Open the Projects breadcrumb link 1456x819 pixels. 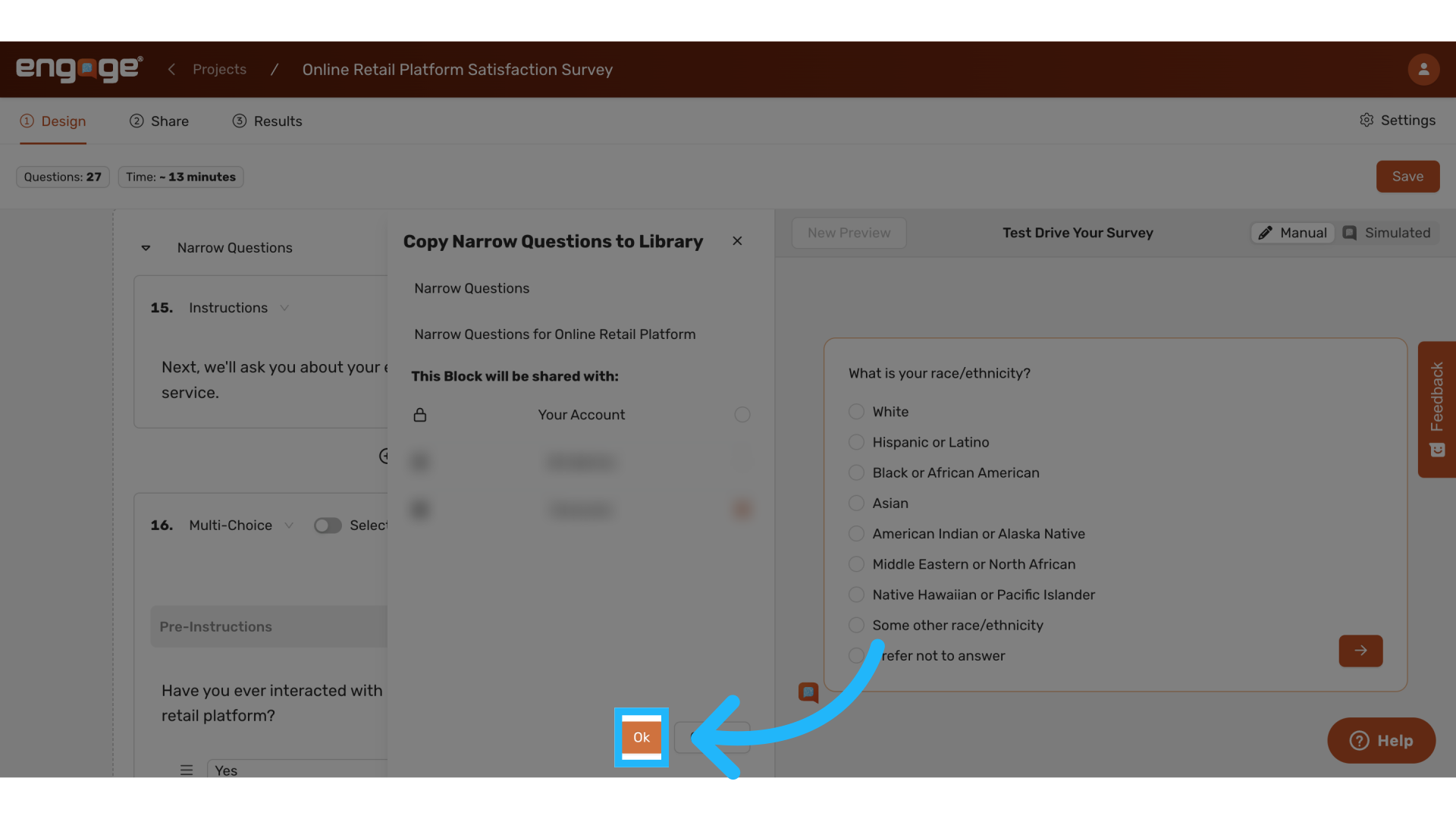[x=219, y=69]
